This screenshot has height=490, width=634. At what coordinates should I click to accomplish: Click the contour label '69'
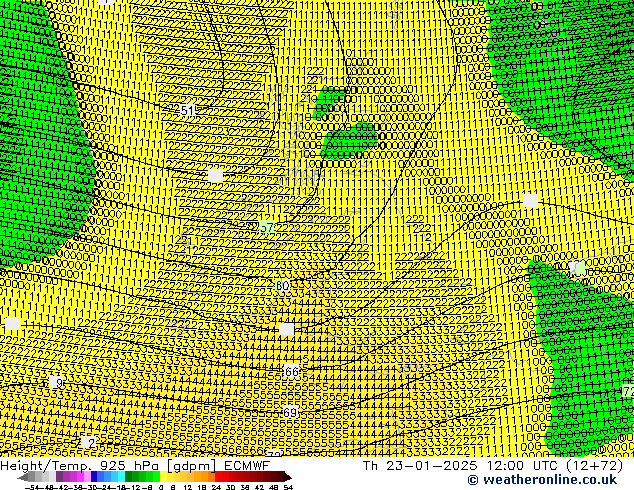coord(290,412)
